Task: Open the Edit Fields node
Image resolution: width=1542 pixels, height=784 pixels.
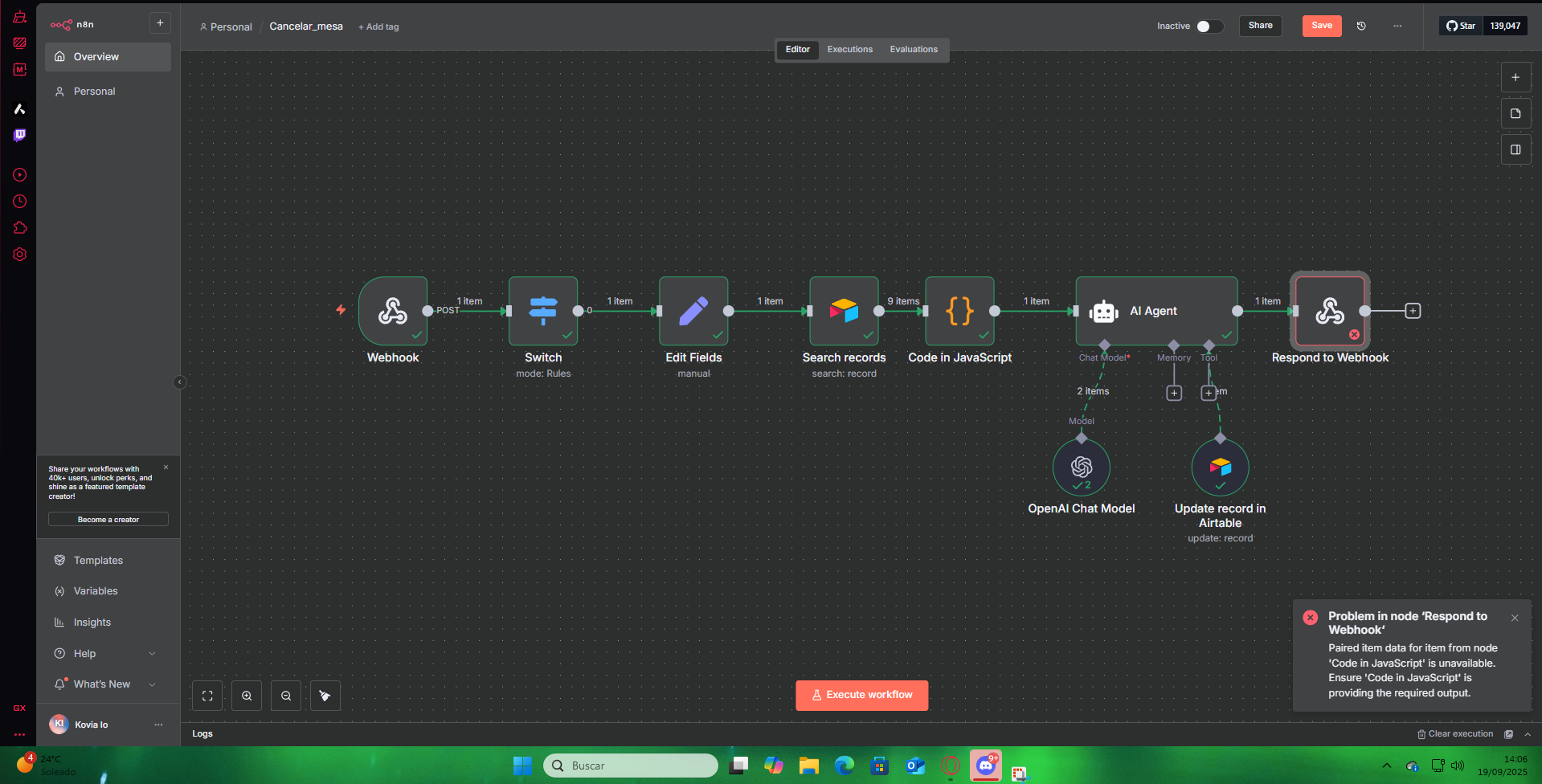Action: 693,311
